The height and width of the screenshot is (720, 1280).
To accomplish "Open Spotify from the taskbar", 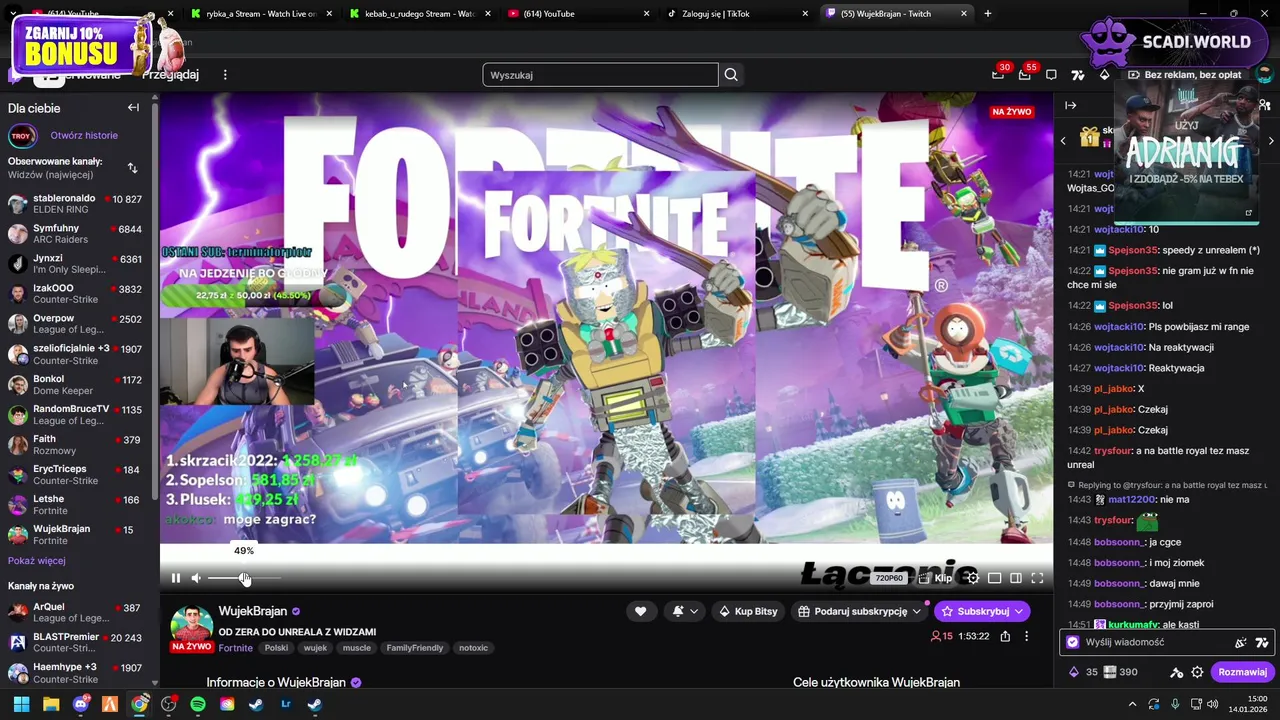I will point(198,704).
